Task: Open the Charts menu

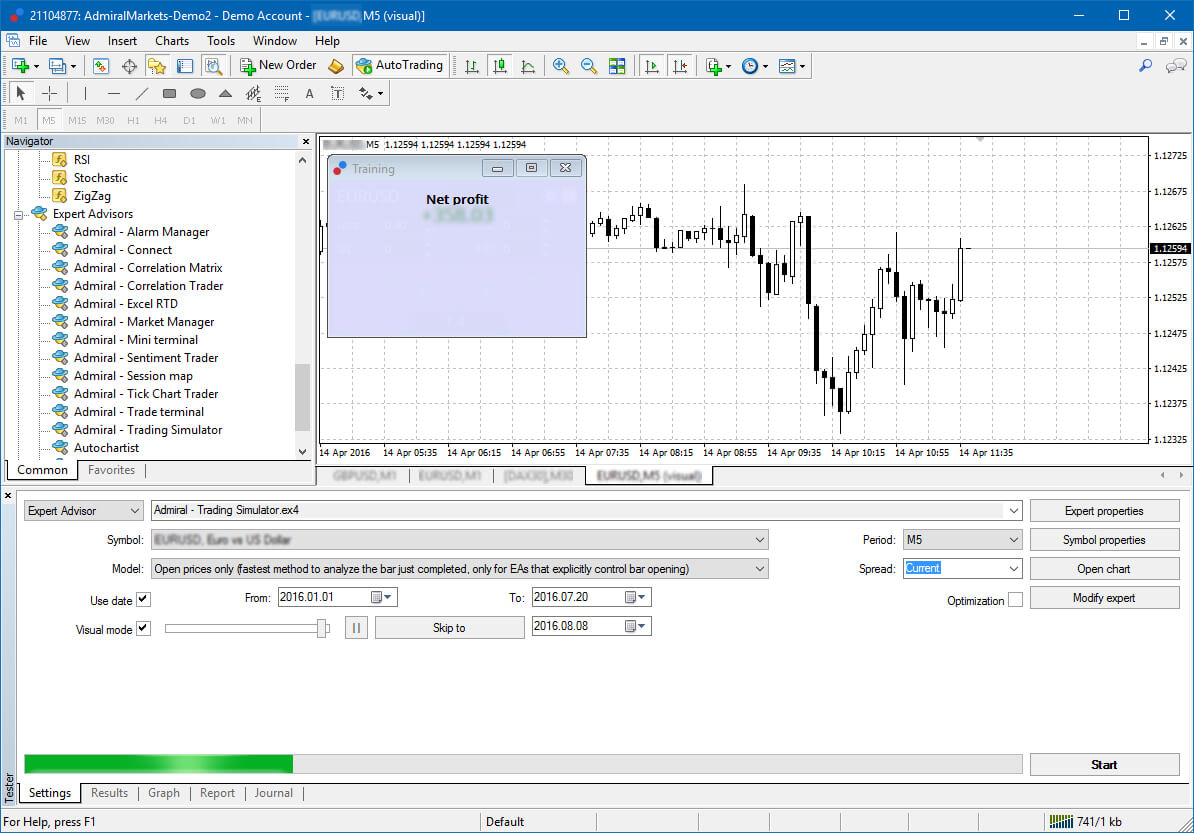Action: coord(172,41)
